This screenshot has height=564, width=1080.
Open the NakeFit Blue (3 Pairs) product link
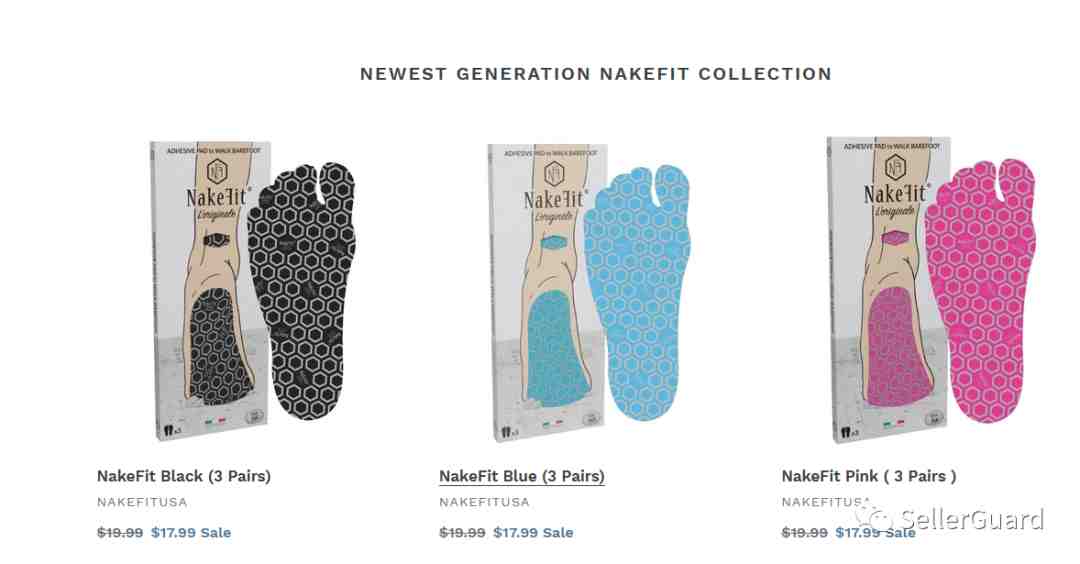click(522, 476)
